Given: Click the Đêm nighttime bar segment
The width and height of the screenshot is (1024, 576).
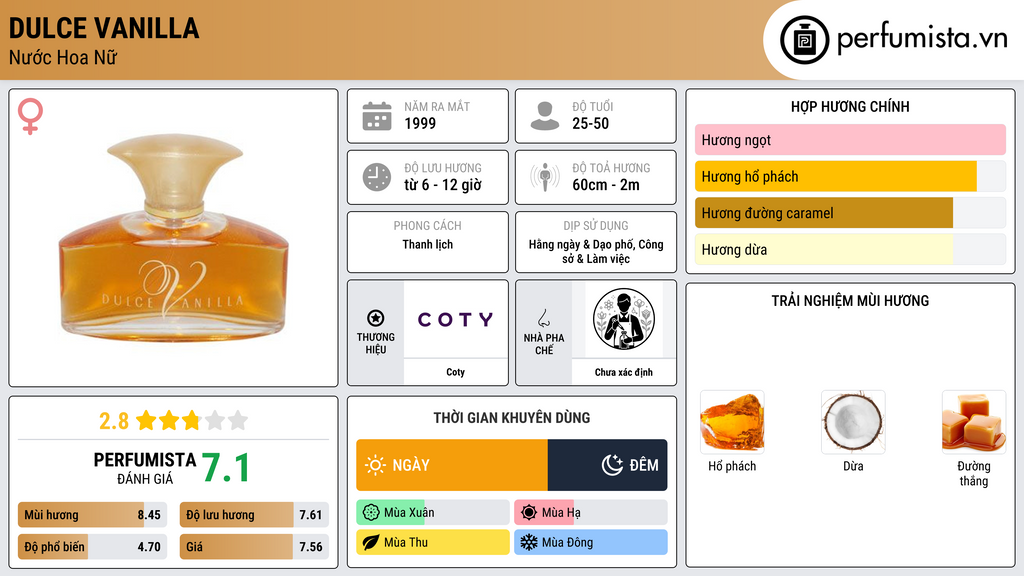Looking at the screenshot, I should click(x=607, y=465).
